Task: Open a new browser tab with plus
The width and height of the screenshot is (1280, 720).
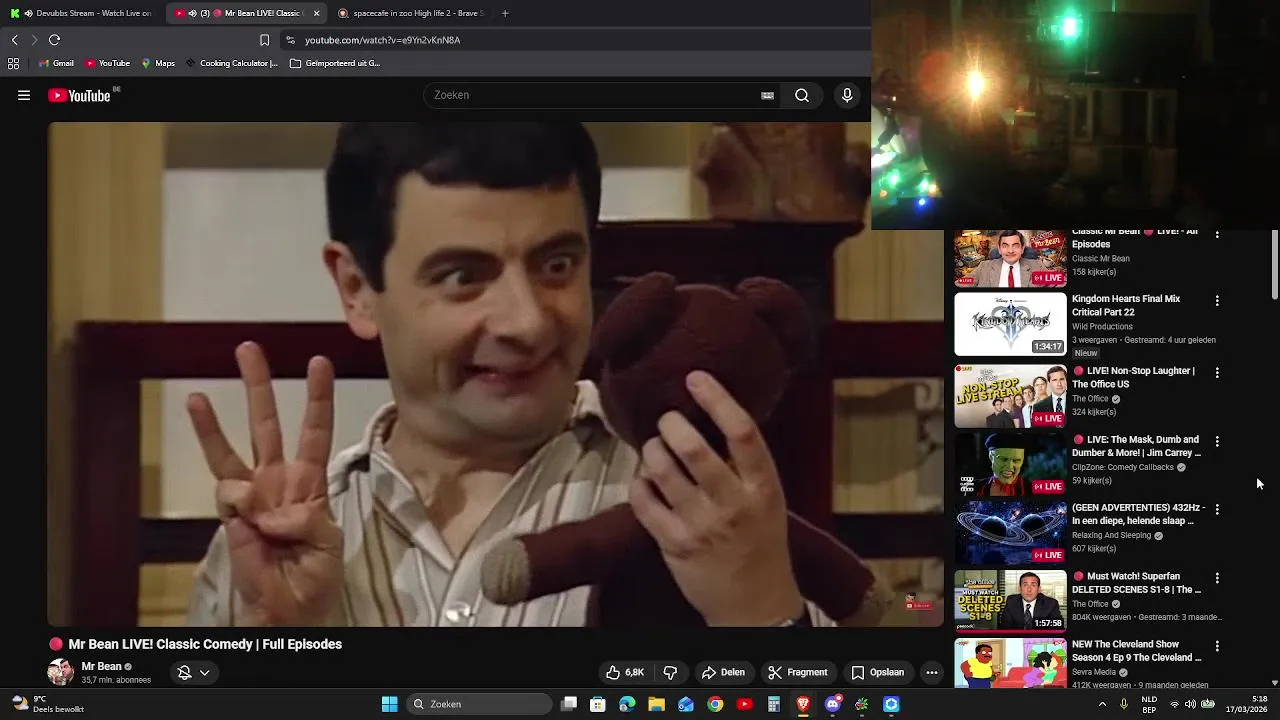Action: 505,13
